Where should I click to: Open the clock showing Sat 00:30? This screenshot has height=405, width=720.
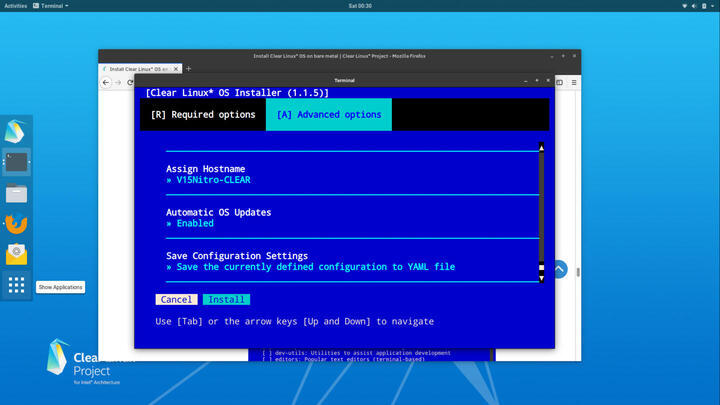360,6
